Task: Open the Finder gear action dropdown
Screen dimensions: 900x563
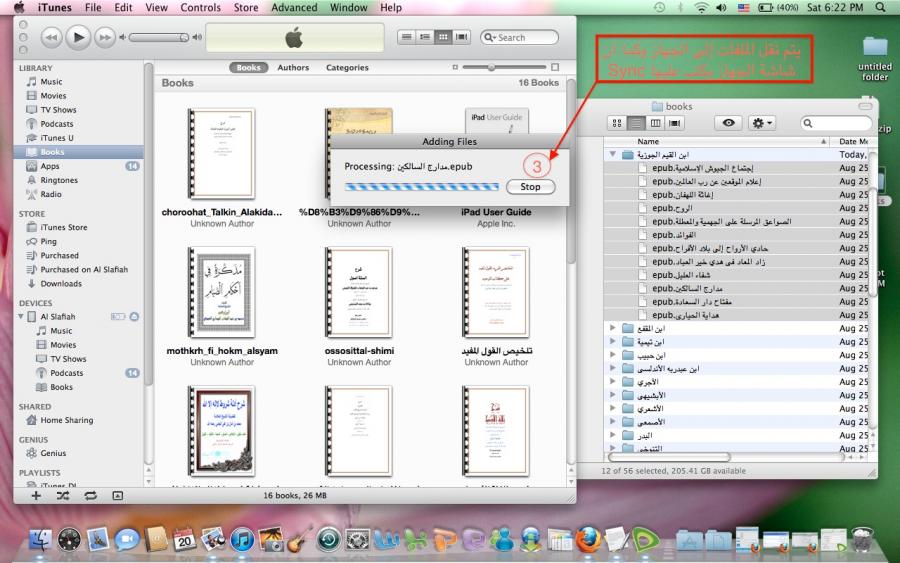Action: coord(763,123)
